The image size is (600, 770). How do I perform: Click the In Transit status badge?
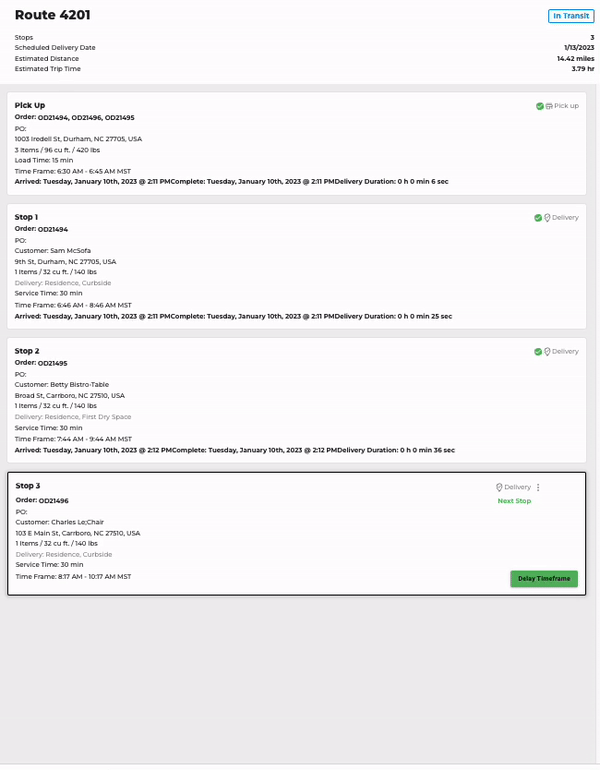click(571, 16)
